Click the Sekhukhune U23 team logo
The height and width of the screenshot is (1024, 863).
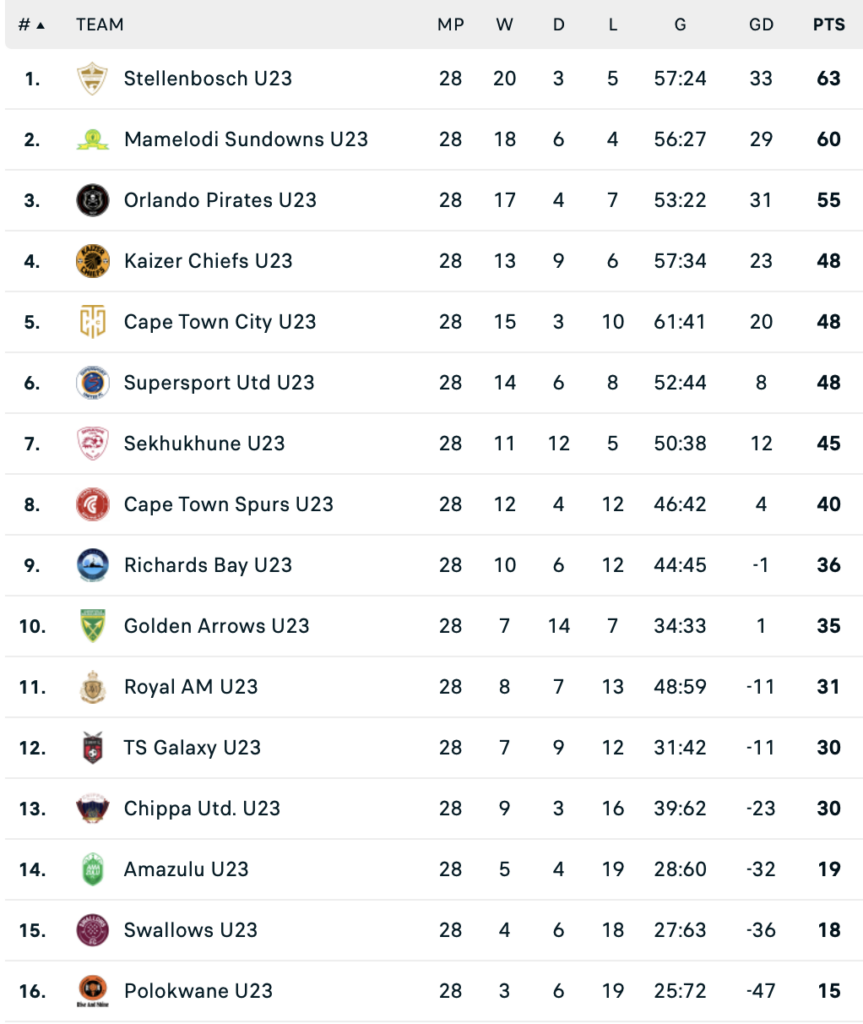tap(92, 443)
